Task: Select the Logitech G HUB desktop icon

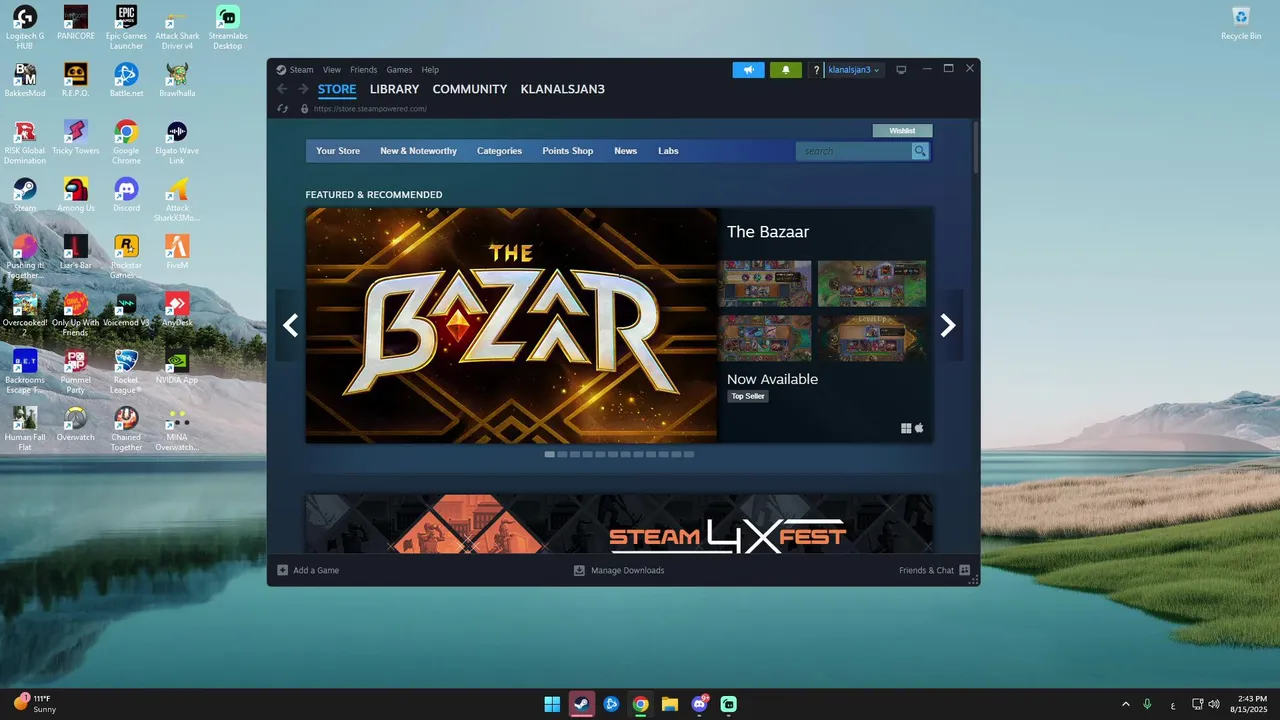Action: click(25, 28)
